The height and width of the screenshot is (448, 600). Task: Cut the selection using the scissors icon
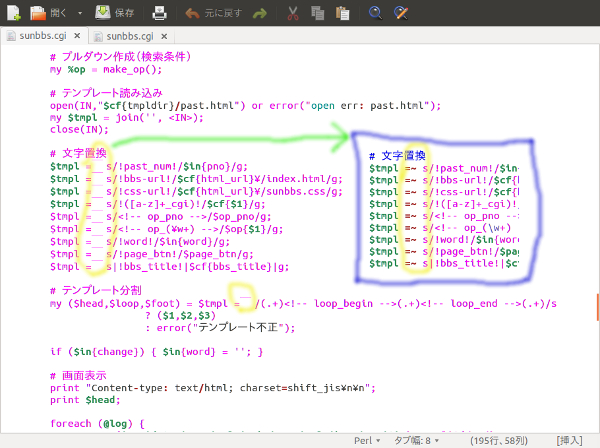pos(292,13)
